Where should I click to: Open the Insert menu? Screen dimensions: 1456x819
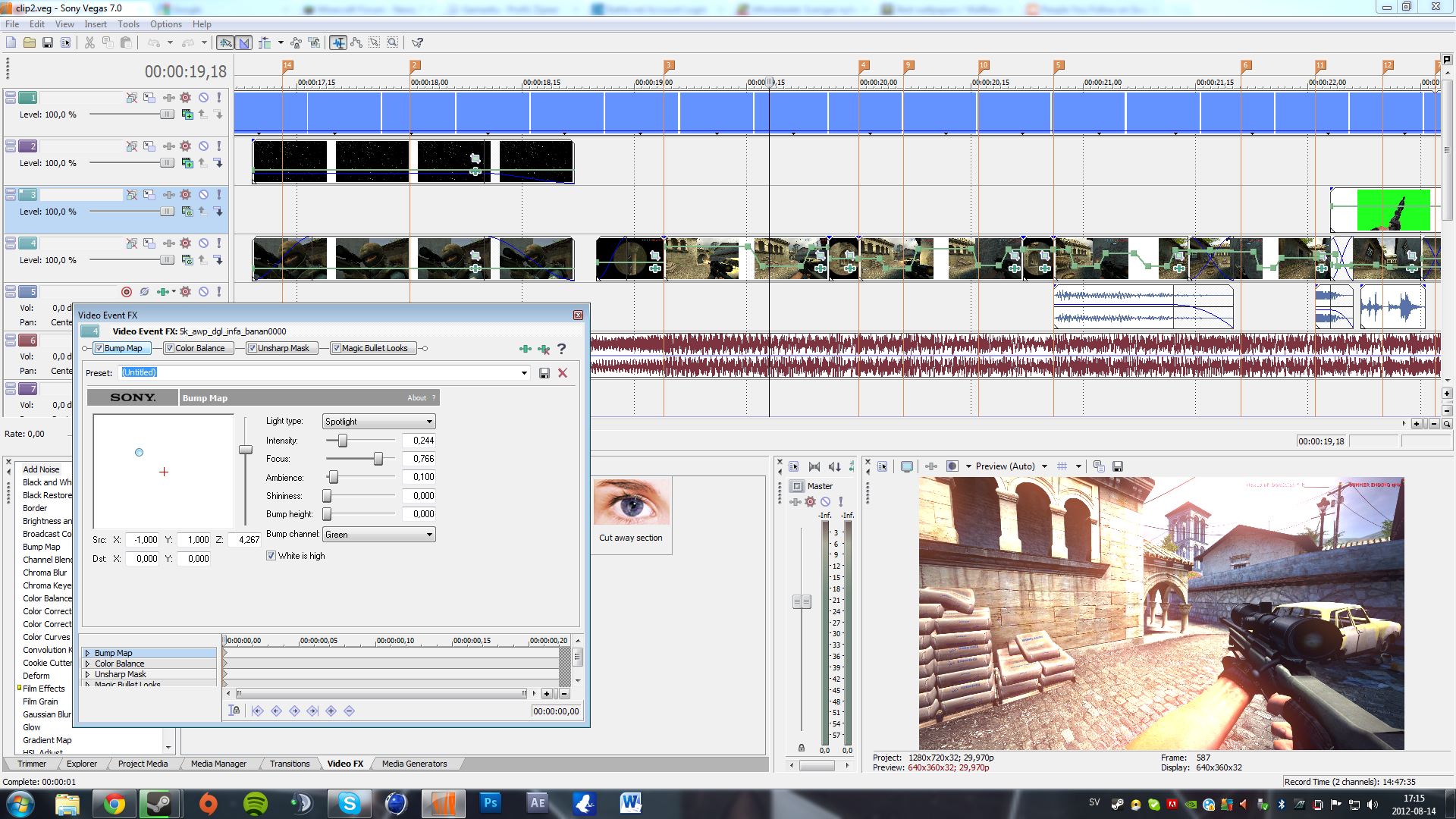(96, 24)
